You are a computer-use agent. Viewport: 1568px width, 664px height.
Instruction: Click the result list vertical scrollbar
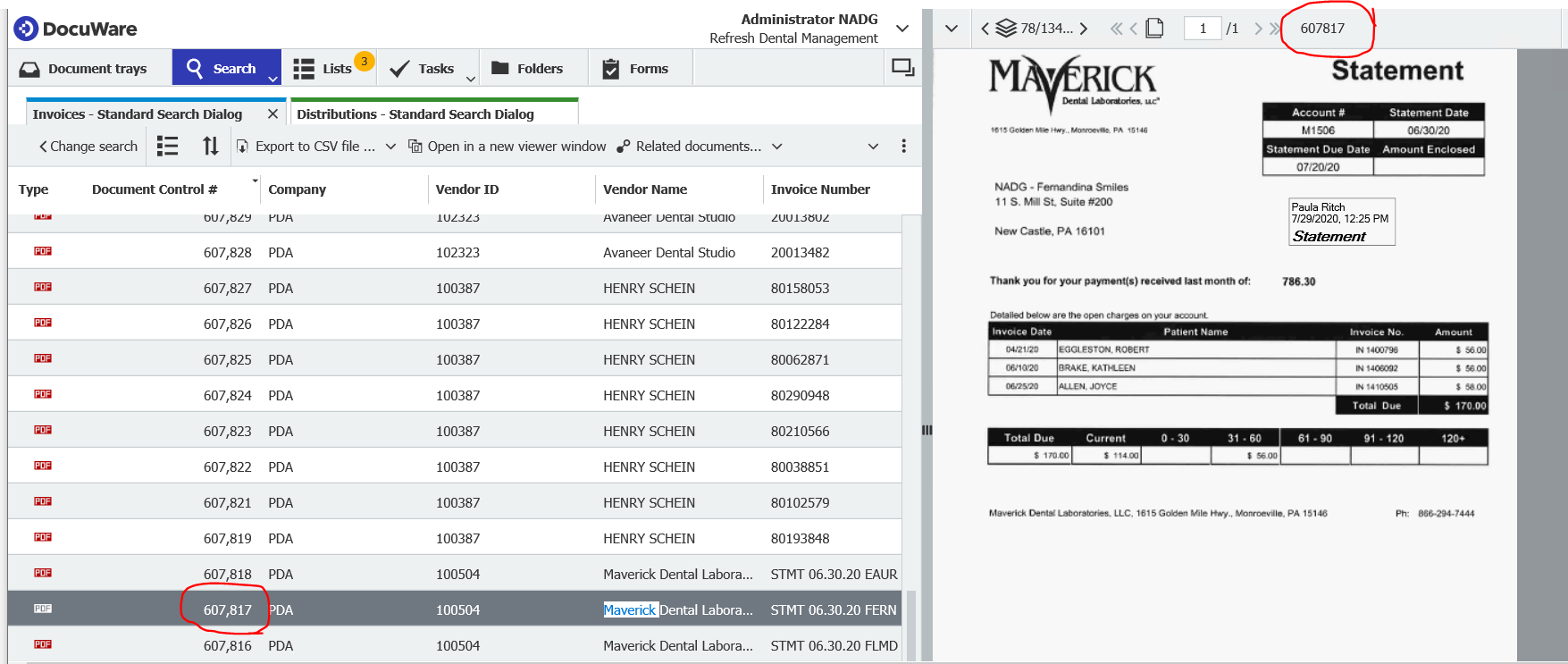click(910, 429)
